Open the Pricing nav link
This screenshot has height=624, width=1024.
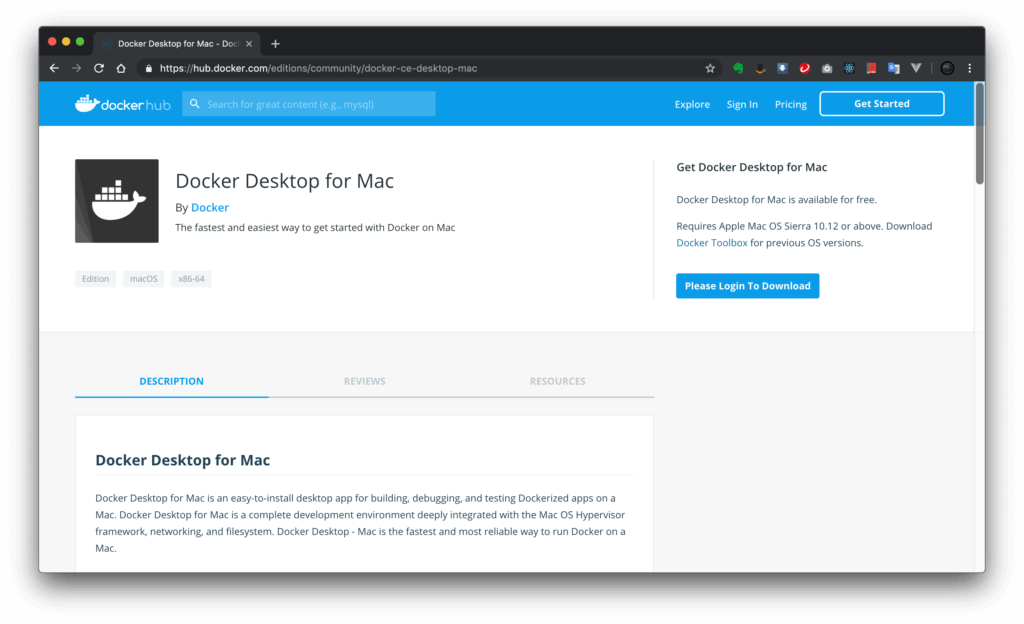(x=790, y=104)
